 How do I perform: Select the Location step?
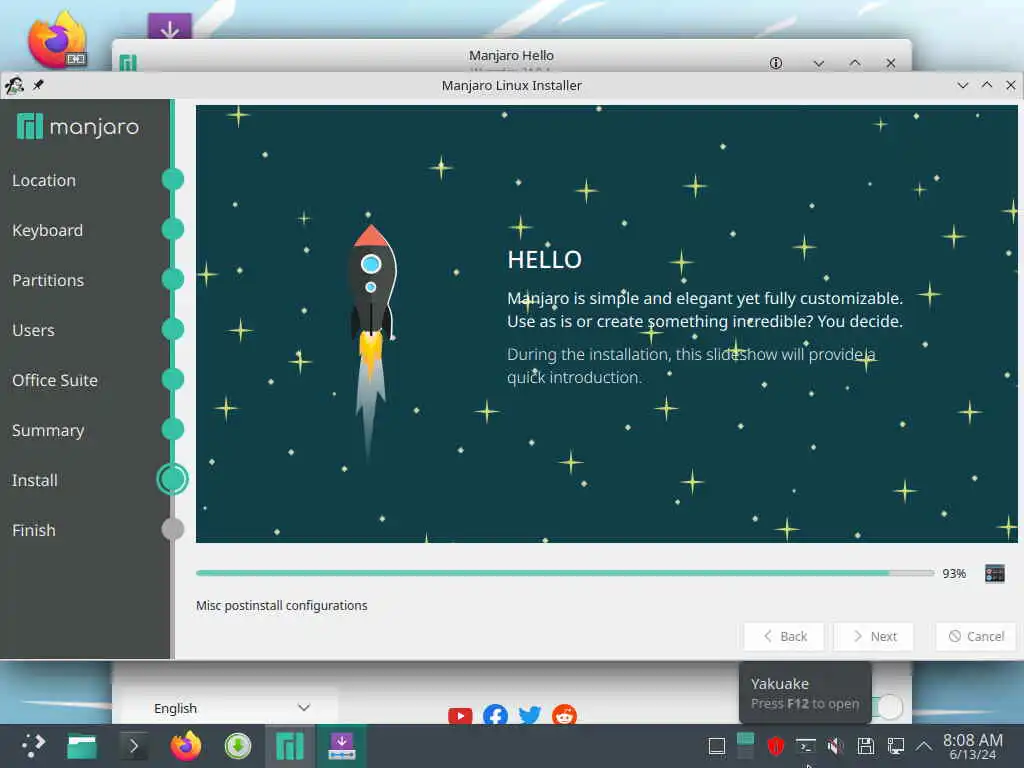44,180
